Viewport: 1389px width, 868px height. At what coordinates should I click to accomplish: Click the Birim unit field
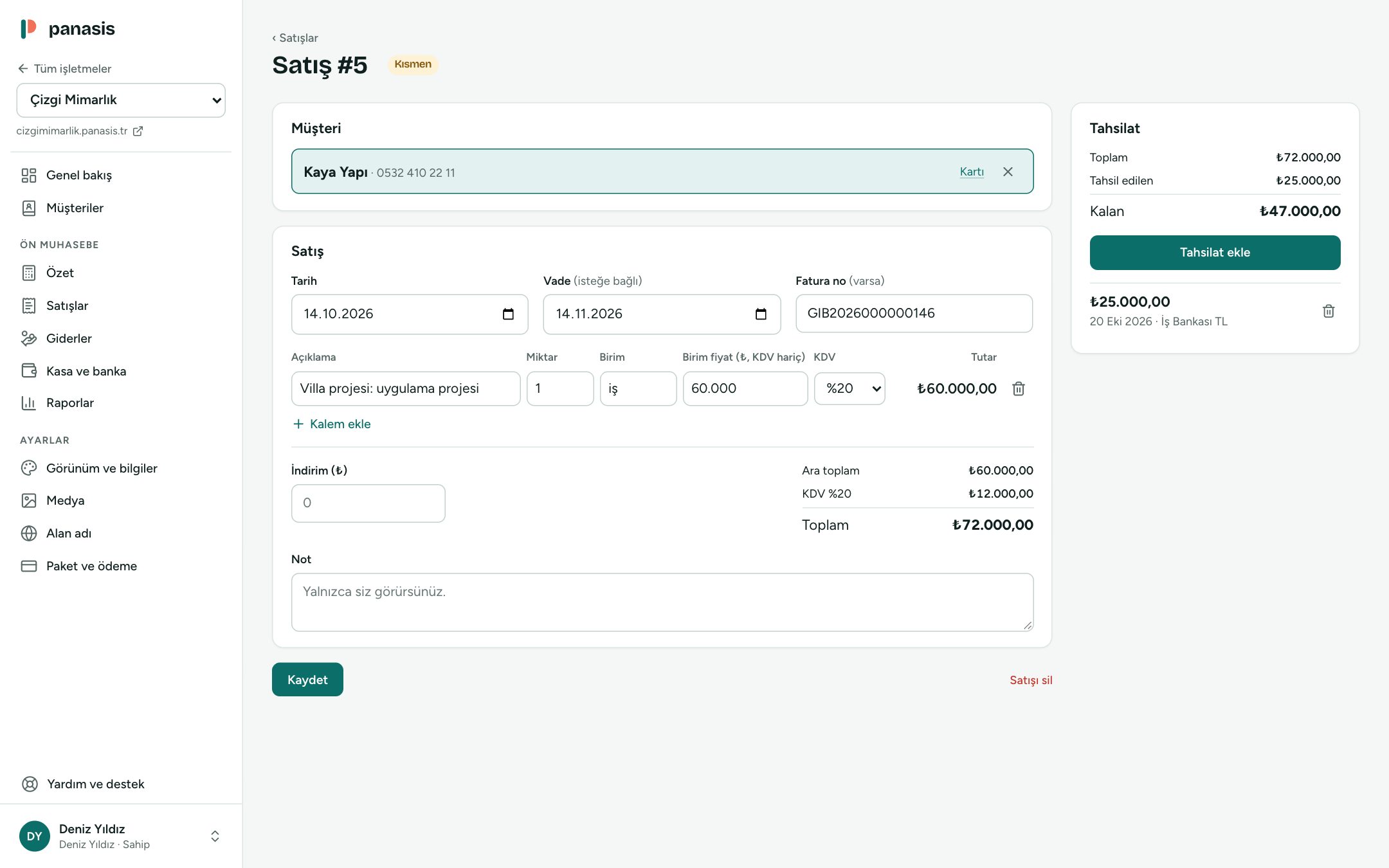(638, 388)
